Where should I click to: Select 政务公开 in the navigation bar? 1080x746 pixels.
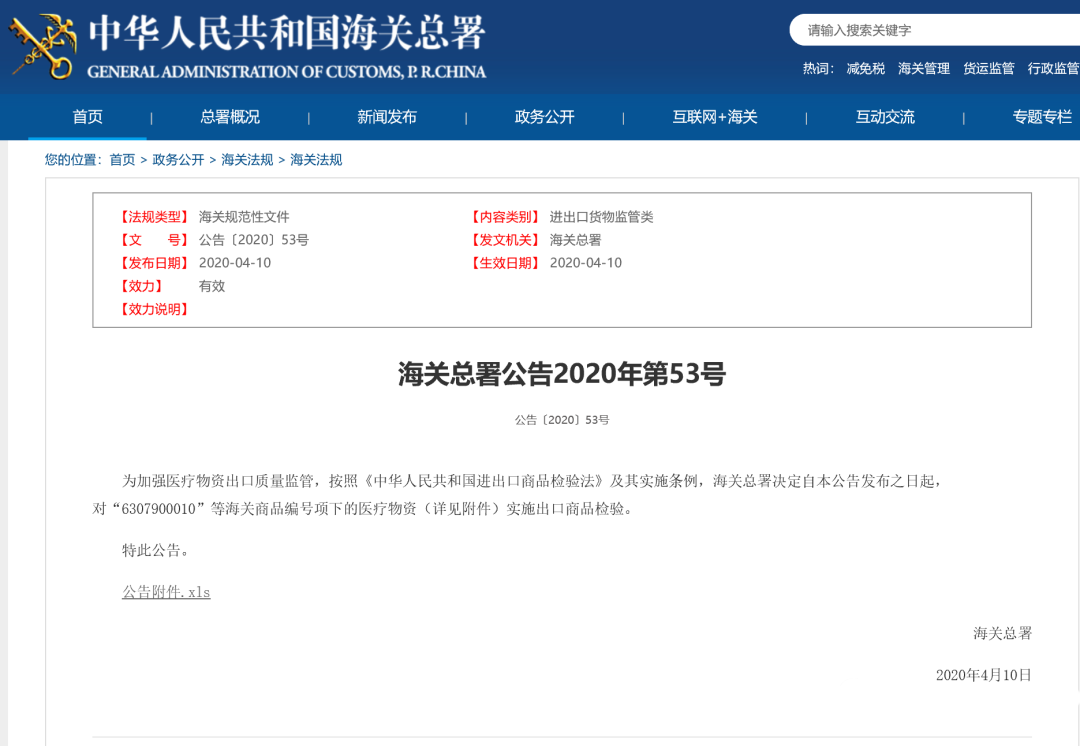click(545, 117)
